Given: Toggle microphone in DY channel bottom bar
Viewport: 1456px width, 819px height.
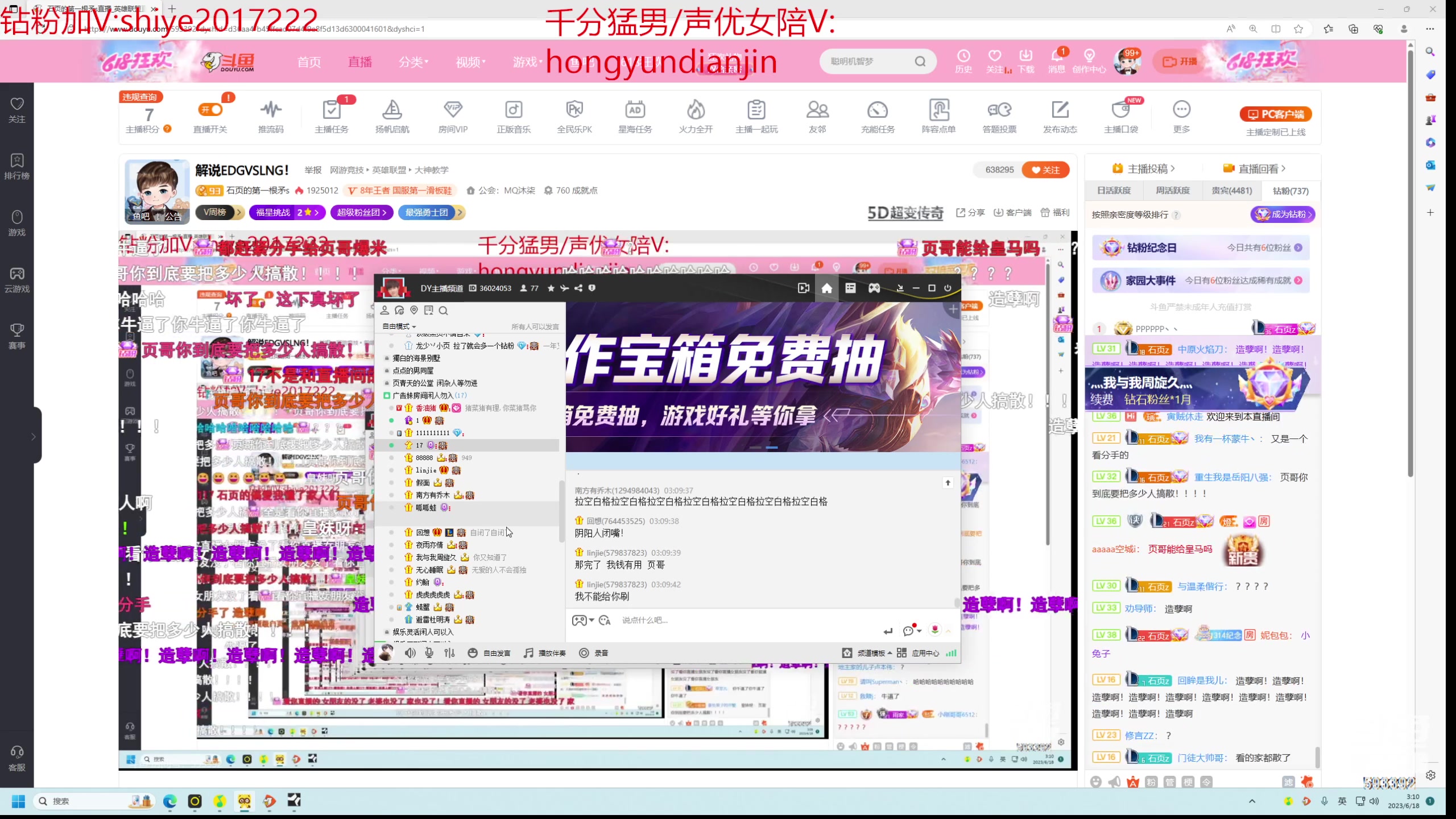Looking at the screenshot, I should (x=429, y=653).
